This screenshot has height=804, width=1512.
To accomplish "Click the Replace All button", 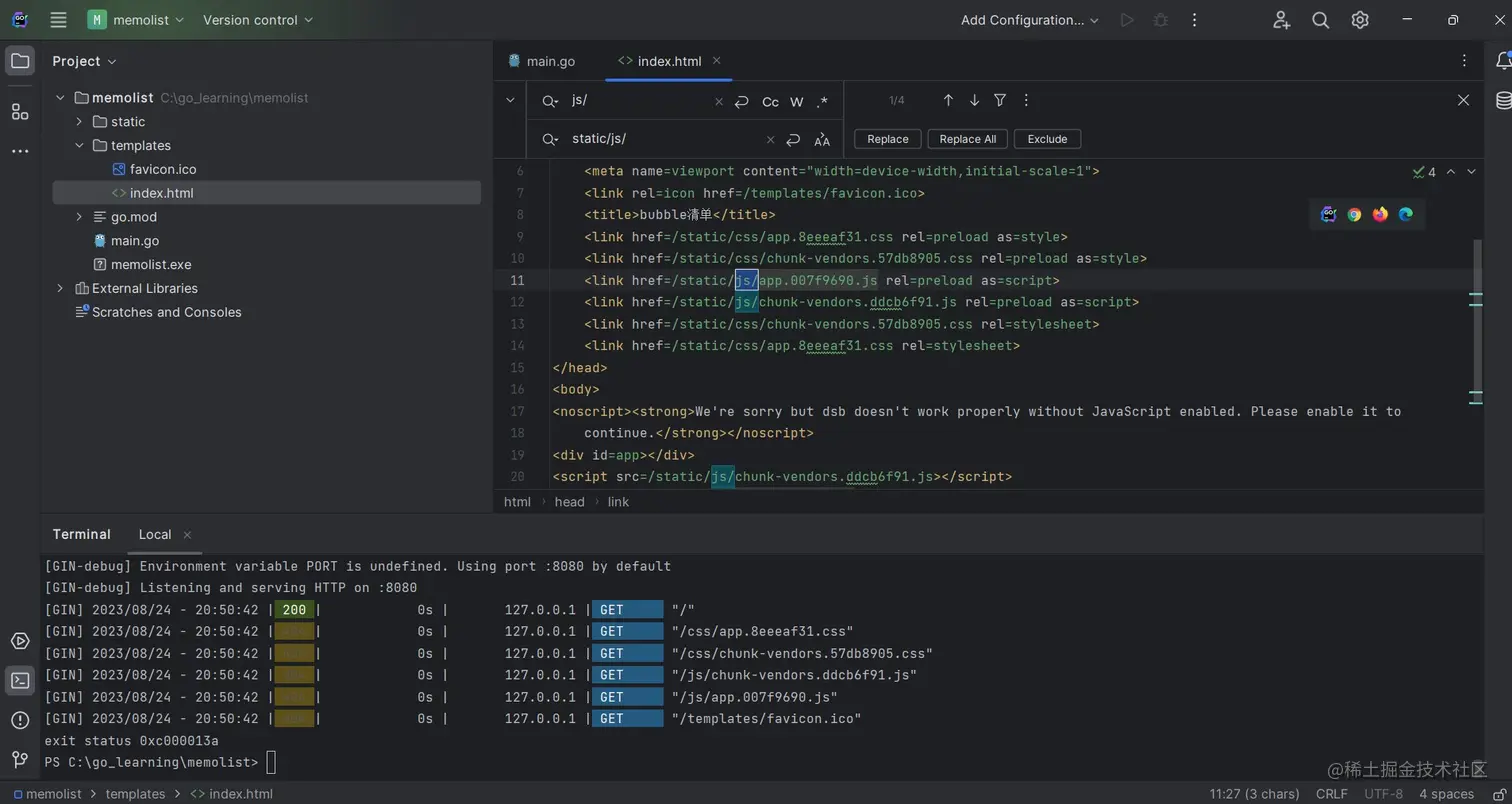I will pos(967,139).
